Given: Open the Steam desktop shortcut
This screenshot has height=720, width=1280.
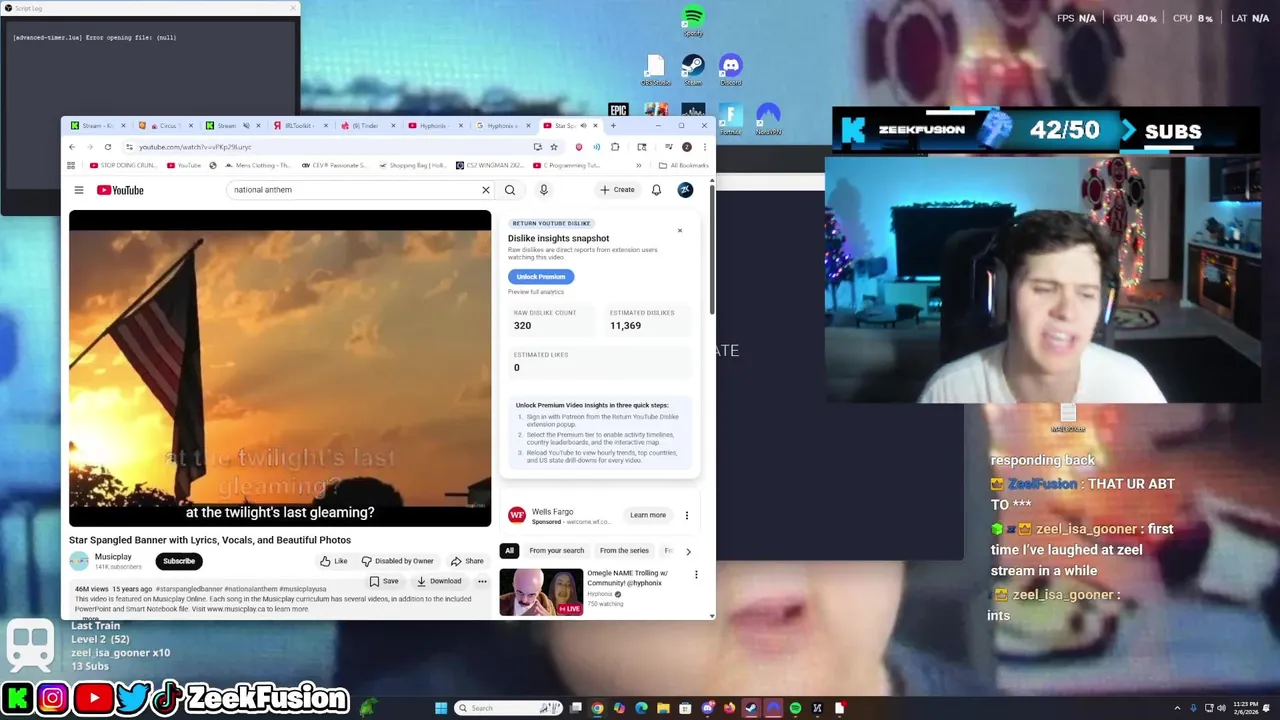Looking at the screenshot, I should pos(692,70).
